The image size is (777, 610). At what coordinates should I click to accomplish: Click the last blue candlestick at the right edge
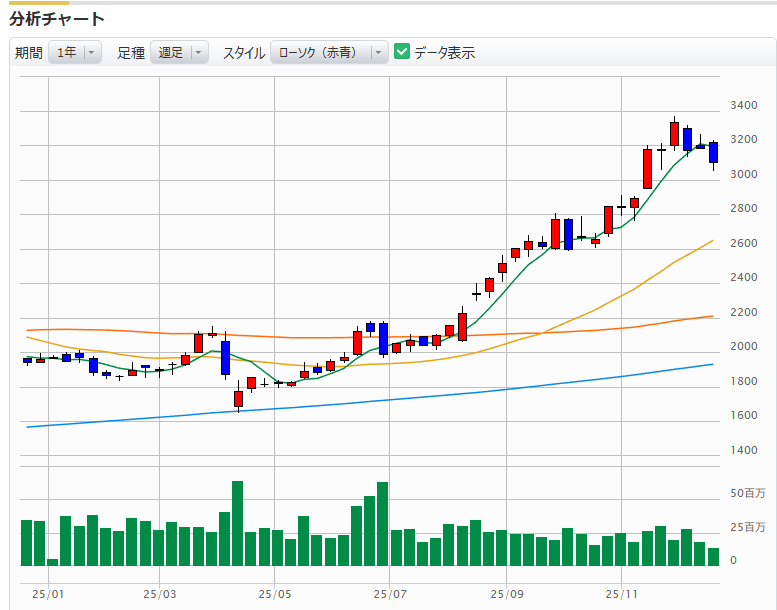point(713,152)
